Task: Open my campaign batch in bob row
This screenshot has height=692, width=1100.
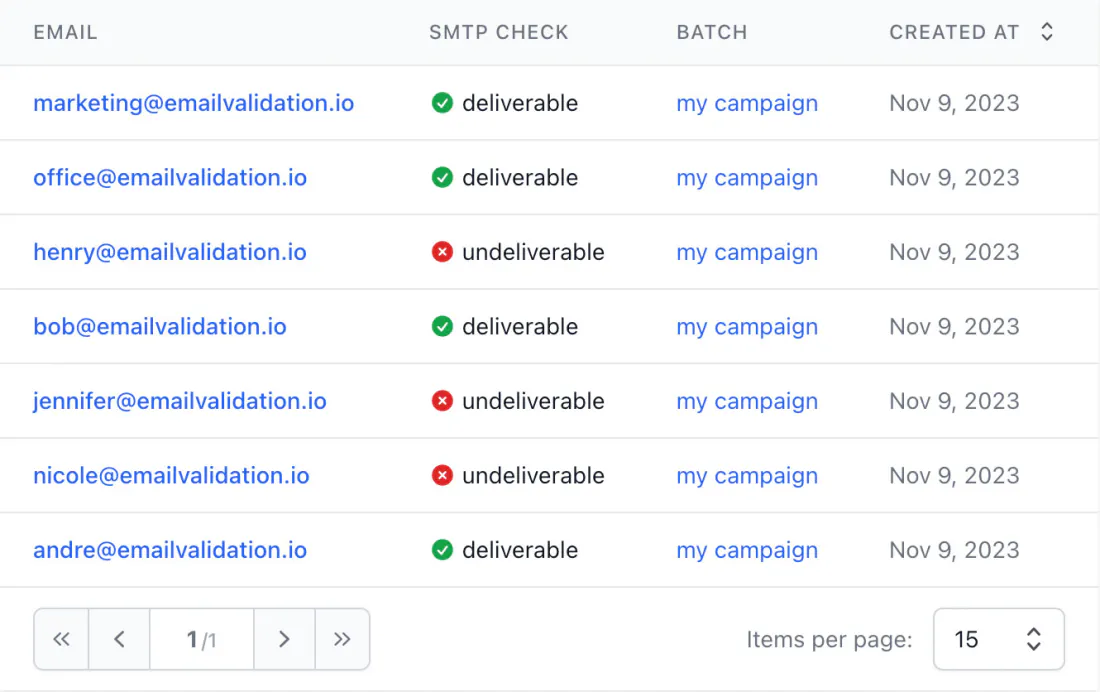Action: pos(747,326)
